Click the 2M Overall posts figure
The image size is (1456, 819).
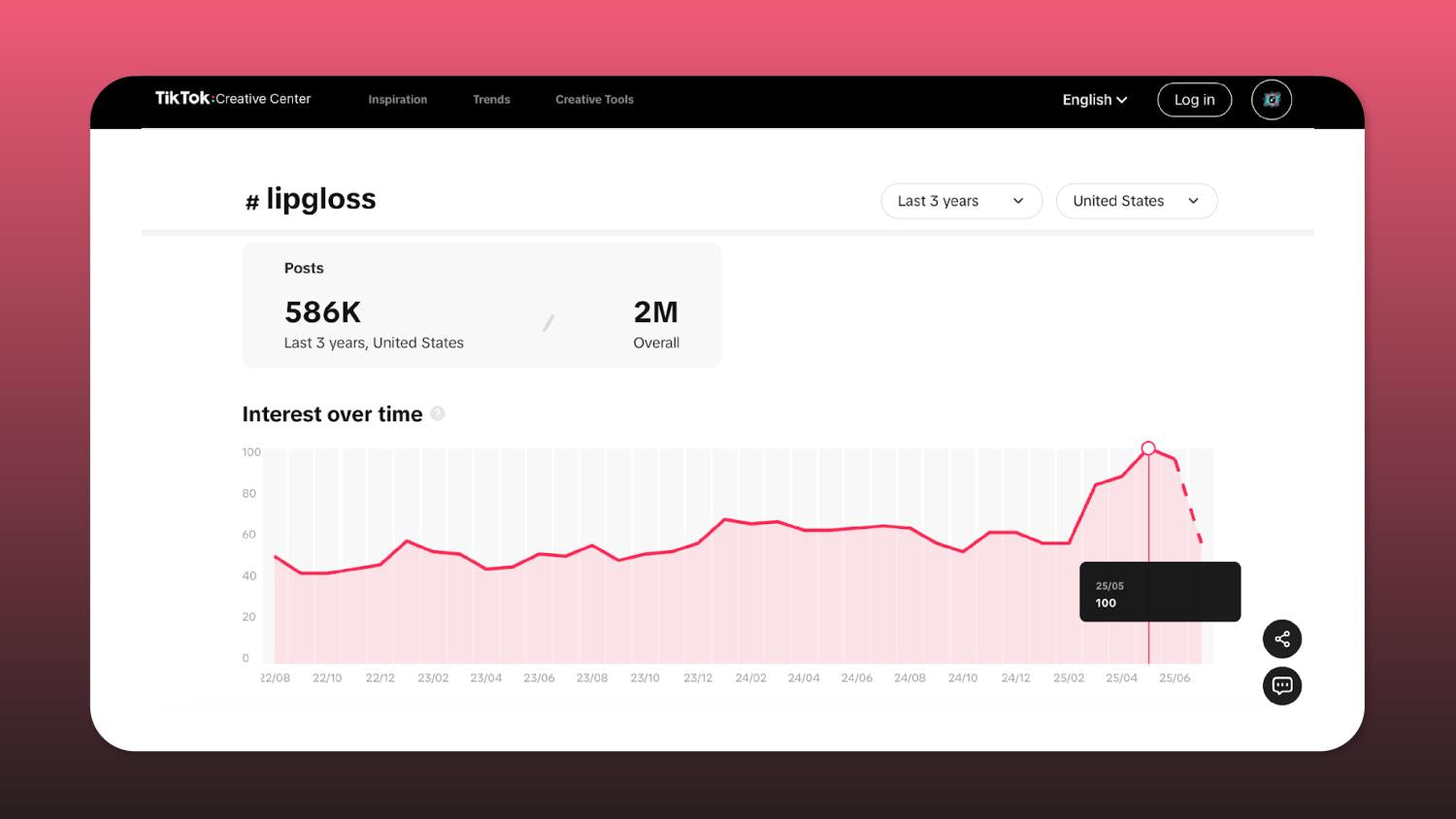[x=655, y=312]
